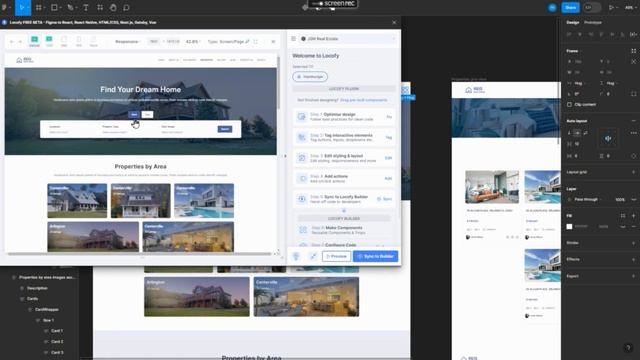Viewport: 640px width, 360px height.
Task: Click the Preview button in Locofy
Action: pyautogui.click(x=336, y=256)
